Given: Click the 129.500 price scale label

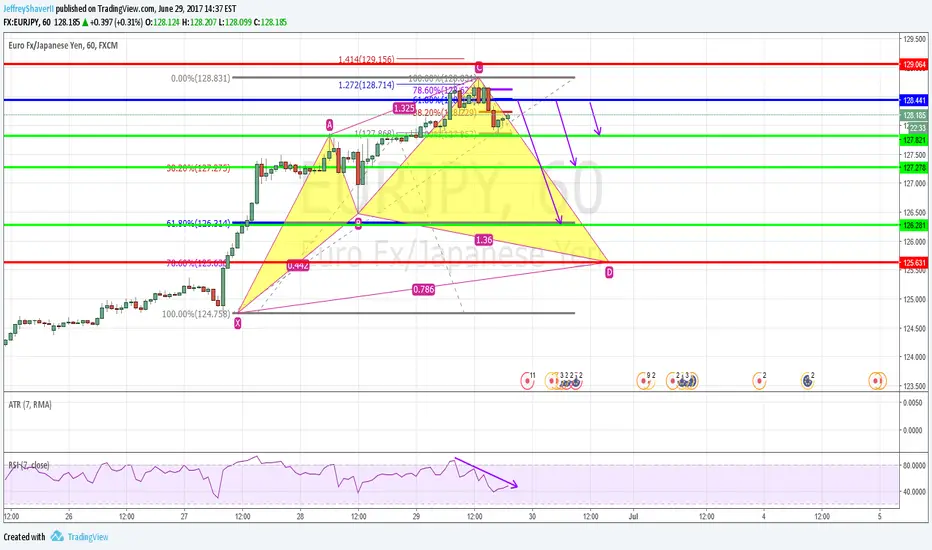Looking at the screenshot, I should [x=914, y=39].
